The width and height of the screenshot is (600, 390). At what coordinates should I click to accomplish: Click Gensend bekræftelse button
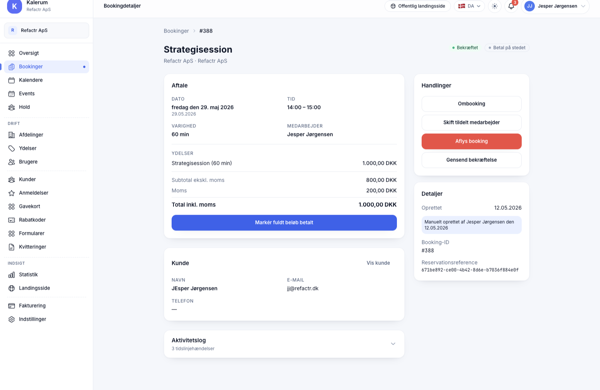coord(471,160)
